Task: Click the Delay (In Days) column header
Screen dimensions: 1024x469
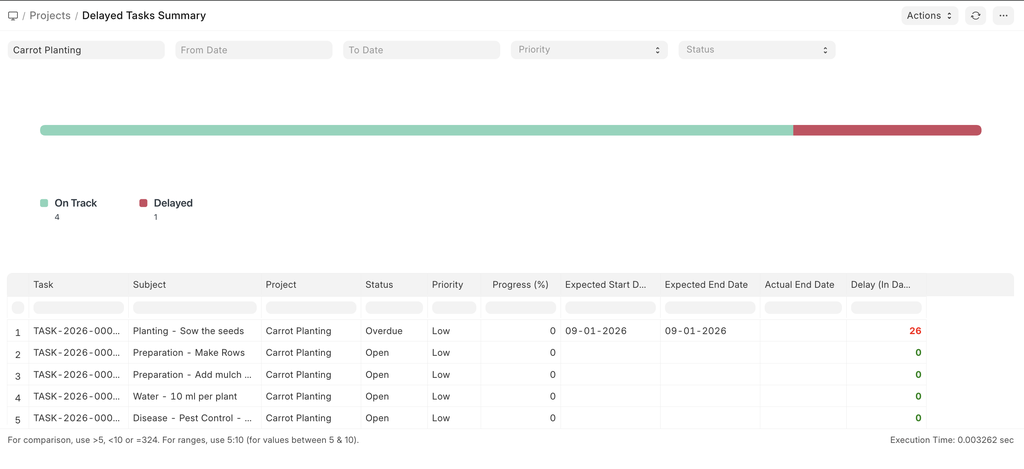Action: (x=880, y=285)
